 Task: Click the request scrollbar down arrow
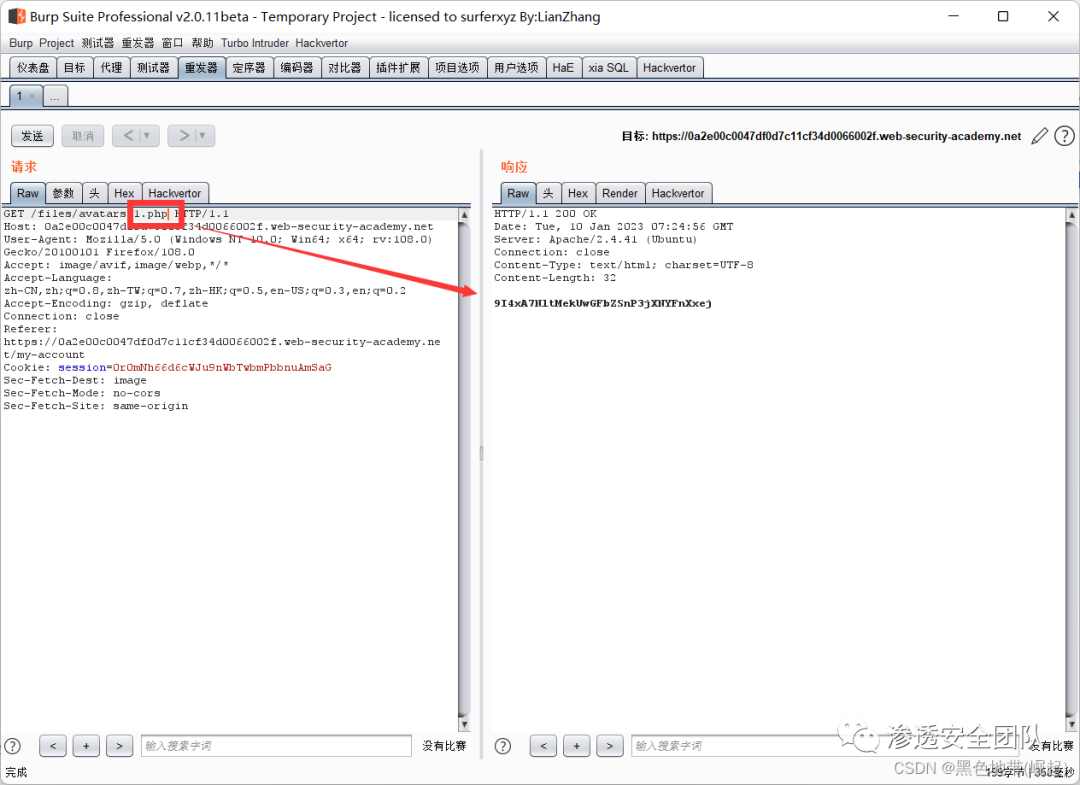[x=464, y=724]
